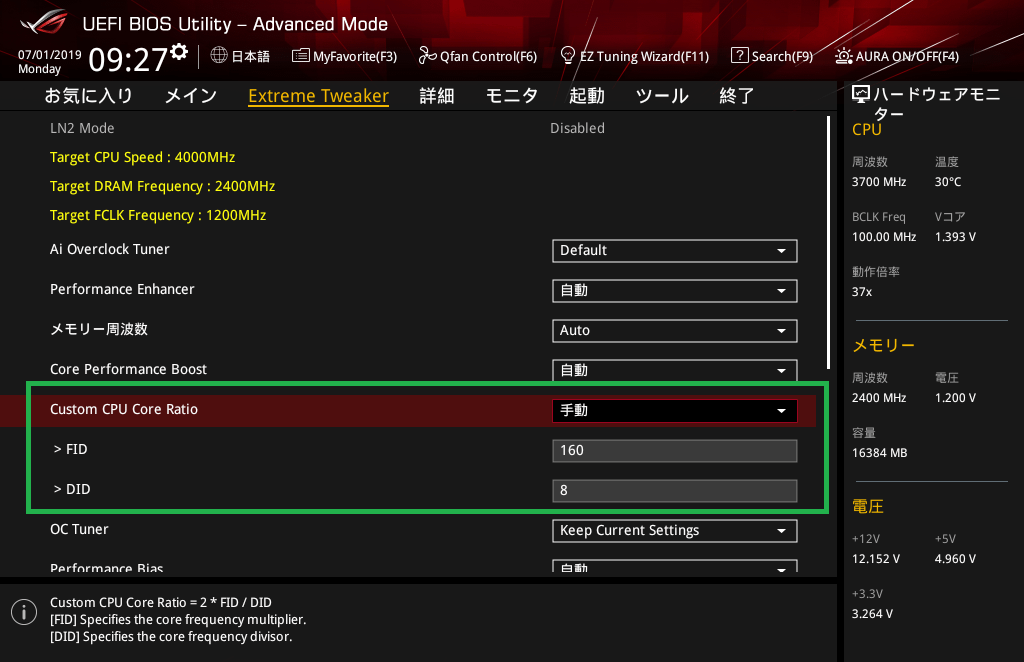Click the memory voltage 1.200 V value

[955, 398]
